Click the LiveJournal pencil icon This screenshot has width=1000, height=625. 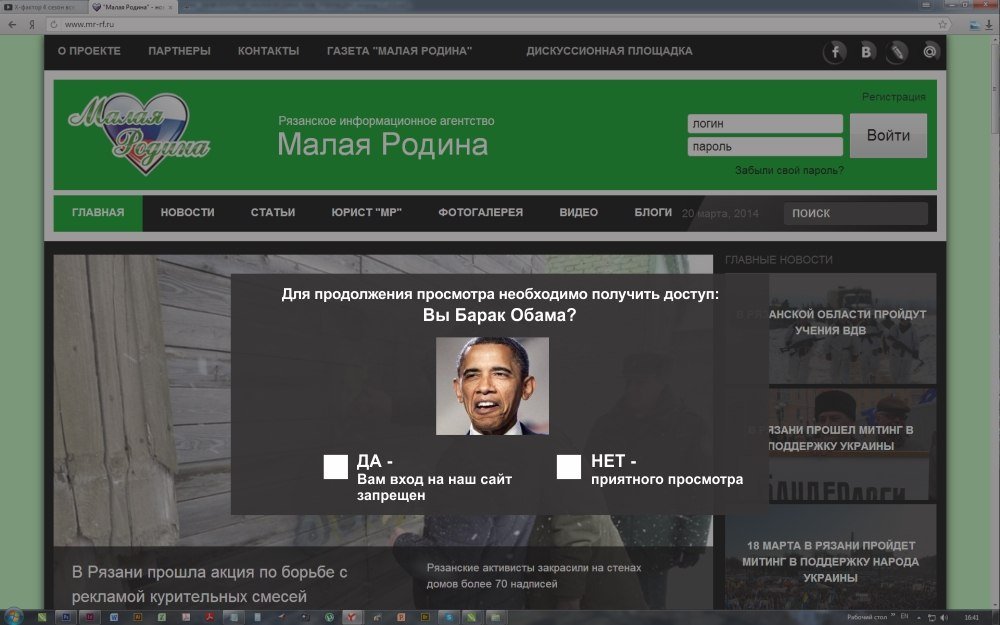[898, 52]
